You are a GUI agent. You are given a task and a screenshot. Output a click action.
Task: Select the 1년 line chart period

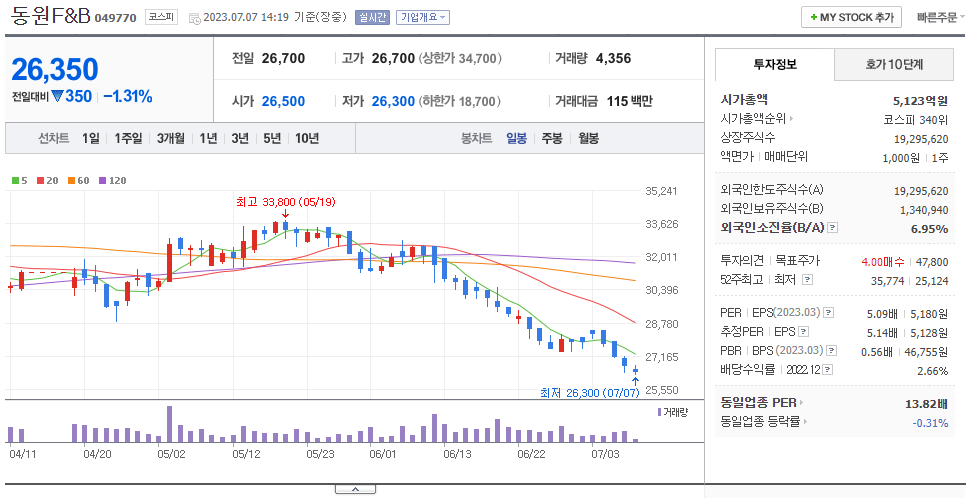[x=208, y=138]
